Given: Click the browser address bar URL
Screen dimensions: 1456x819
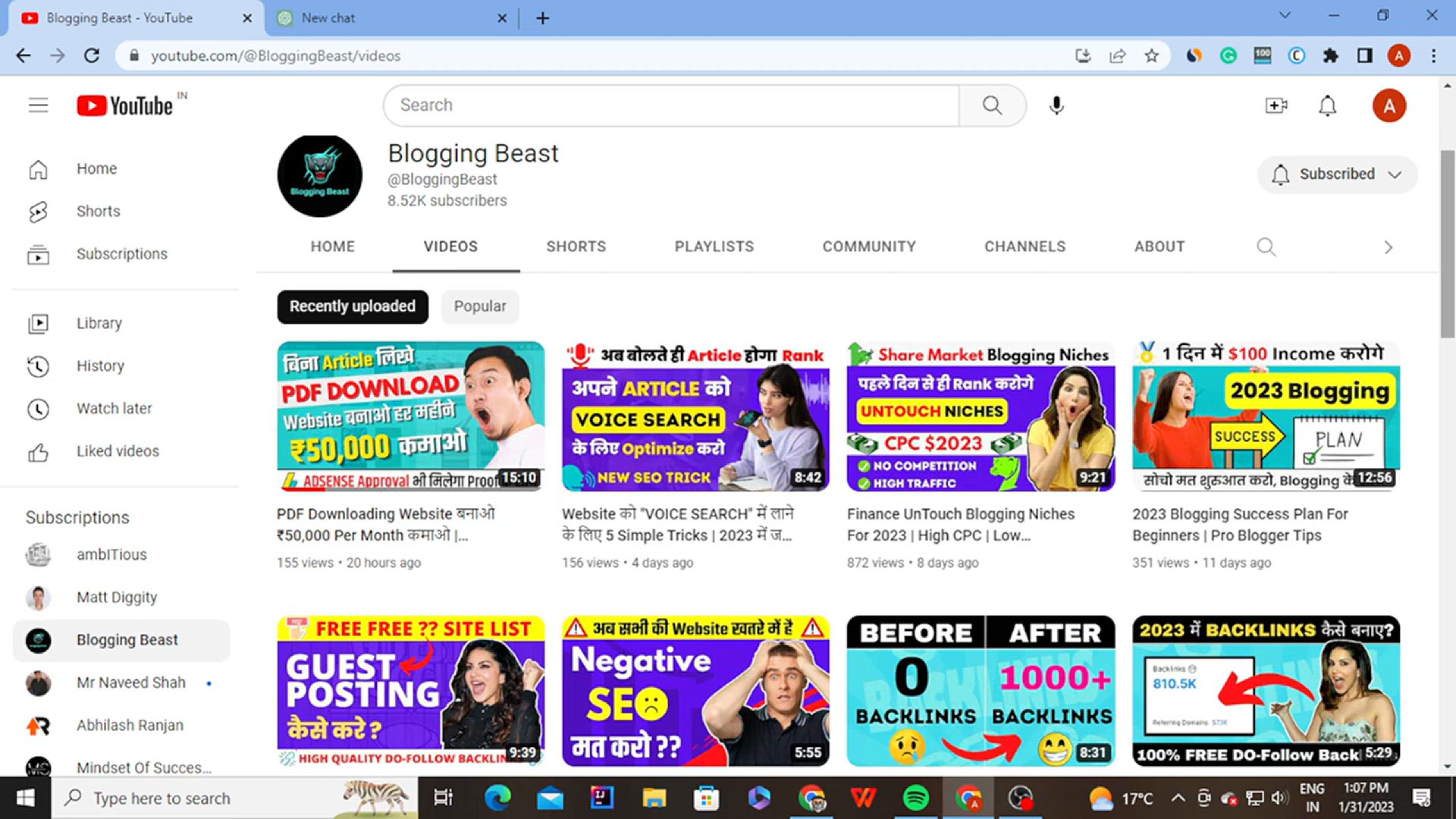Looking at the screenshot, I should pos(275,55).
